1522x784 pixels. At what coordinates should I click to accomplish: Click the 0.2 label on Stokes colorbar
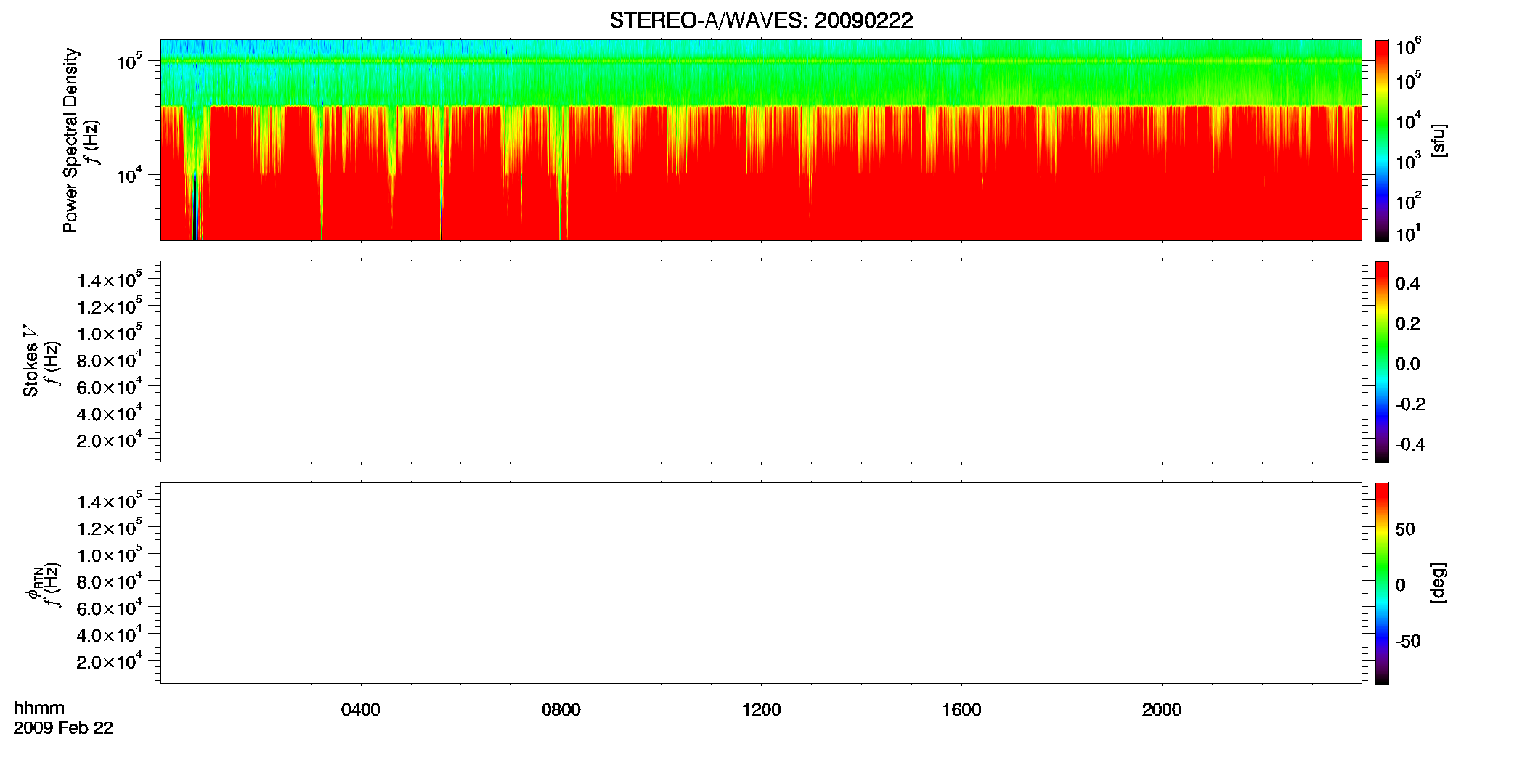coord(1407,324)
